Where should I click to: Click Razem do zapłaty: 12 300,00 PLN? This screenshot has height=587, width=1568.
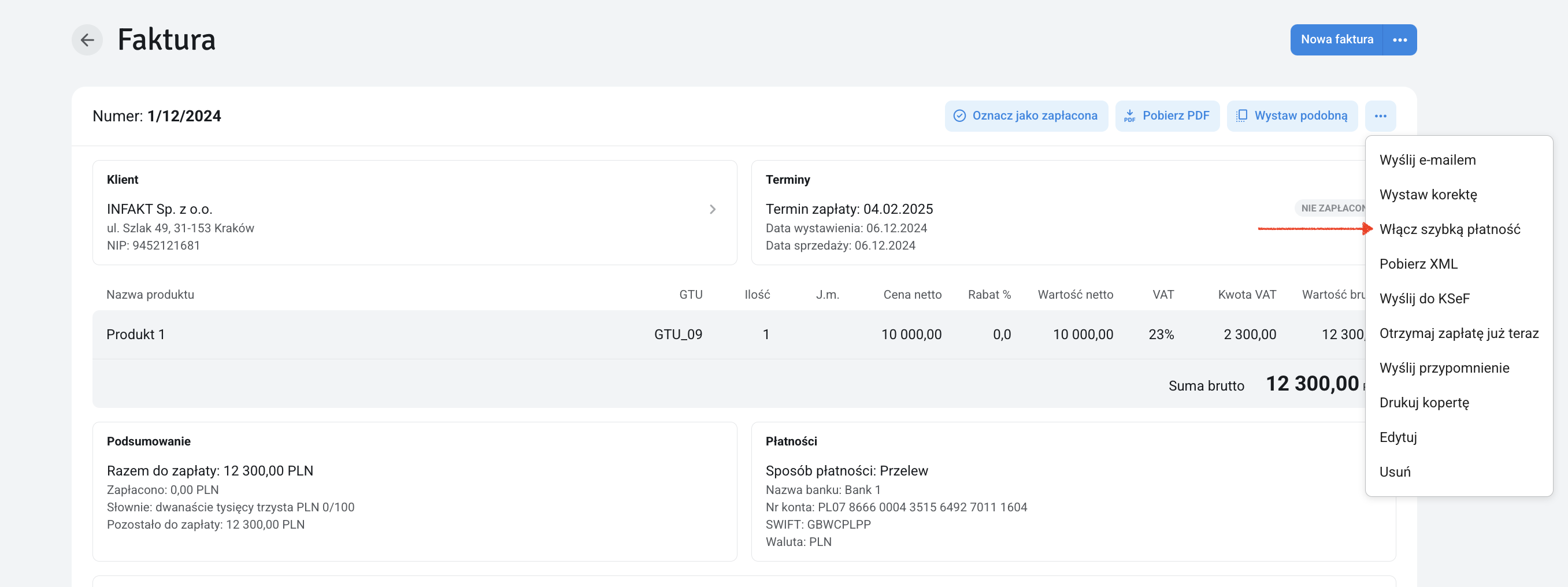(x=210, y=471)
